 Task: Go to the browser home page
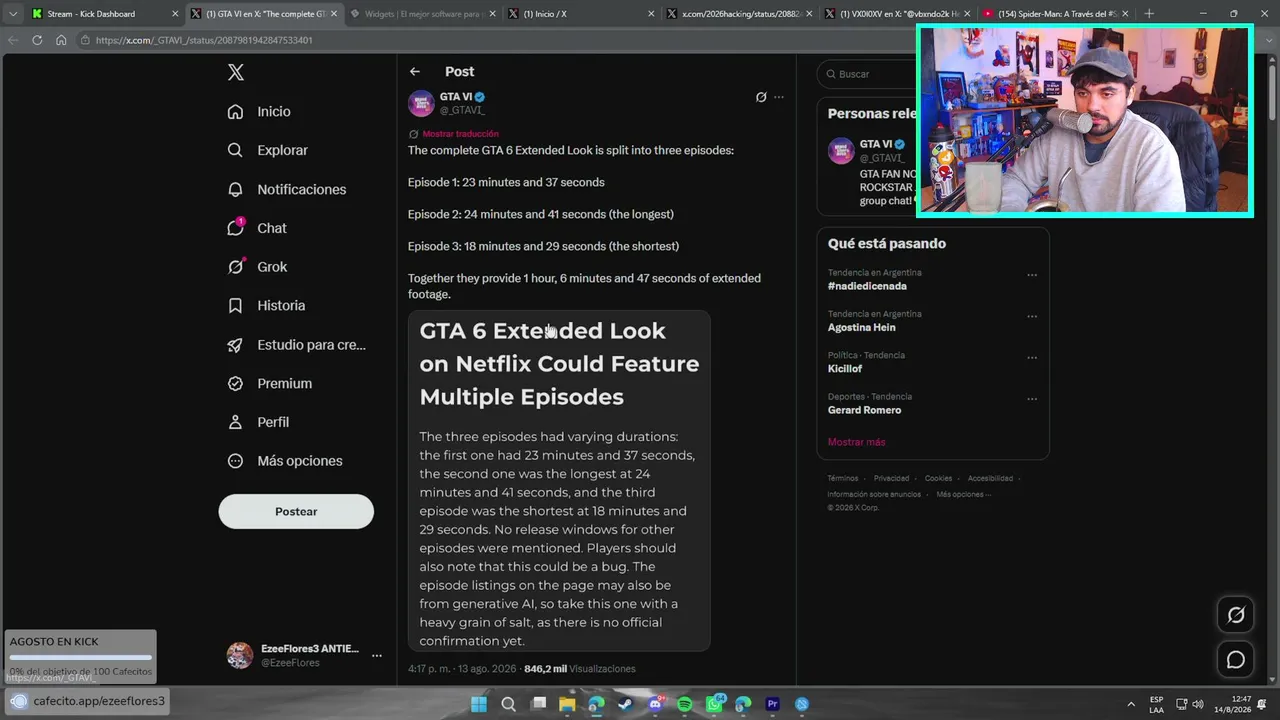click(61, 40)
